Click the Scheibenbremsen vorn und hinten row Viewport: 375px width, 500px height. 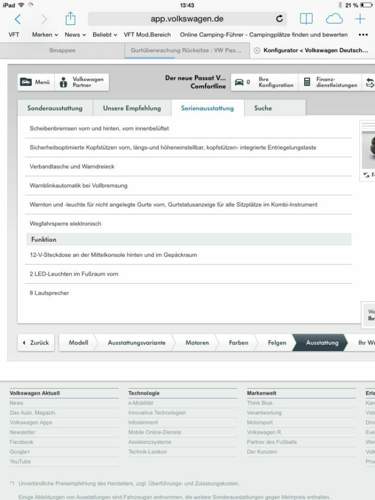[x=188, y=128]
